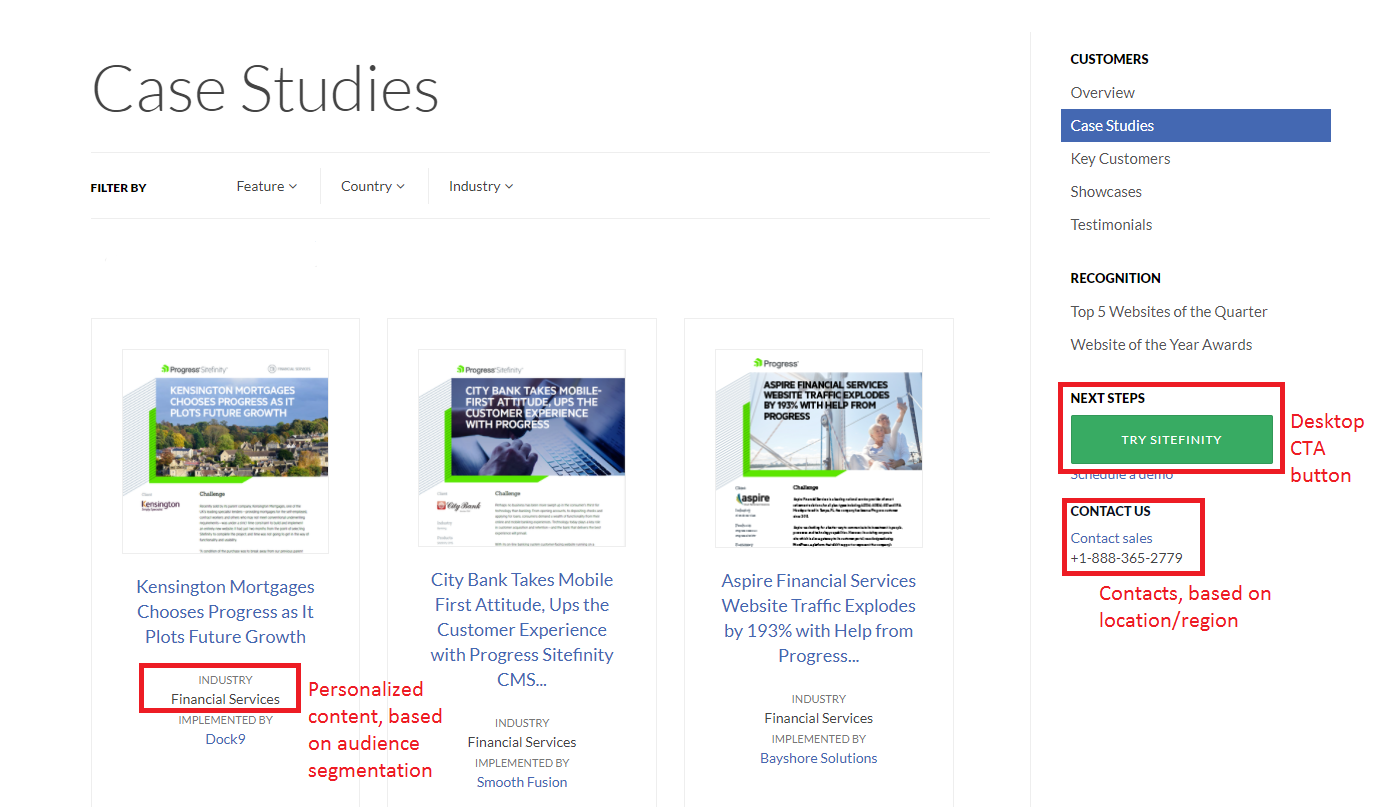The image size is (1381, 807).
Task: Open the Aspire Financial Services thumbnail image
Action: tap(818, 447)
